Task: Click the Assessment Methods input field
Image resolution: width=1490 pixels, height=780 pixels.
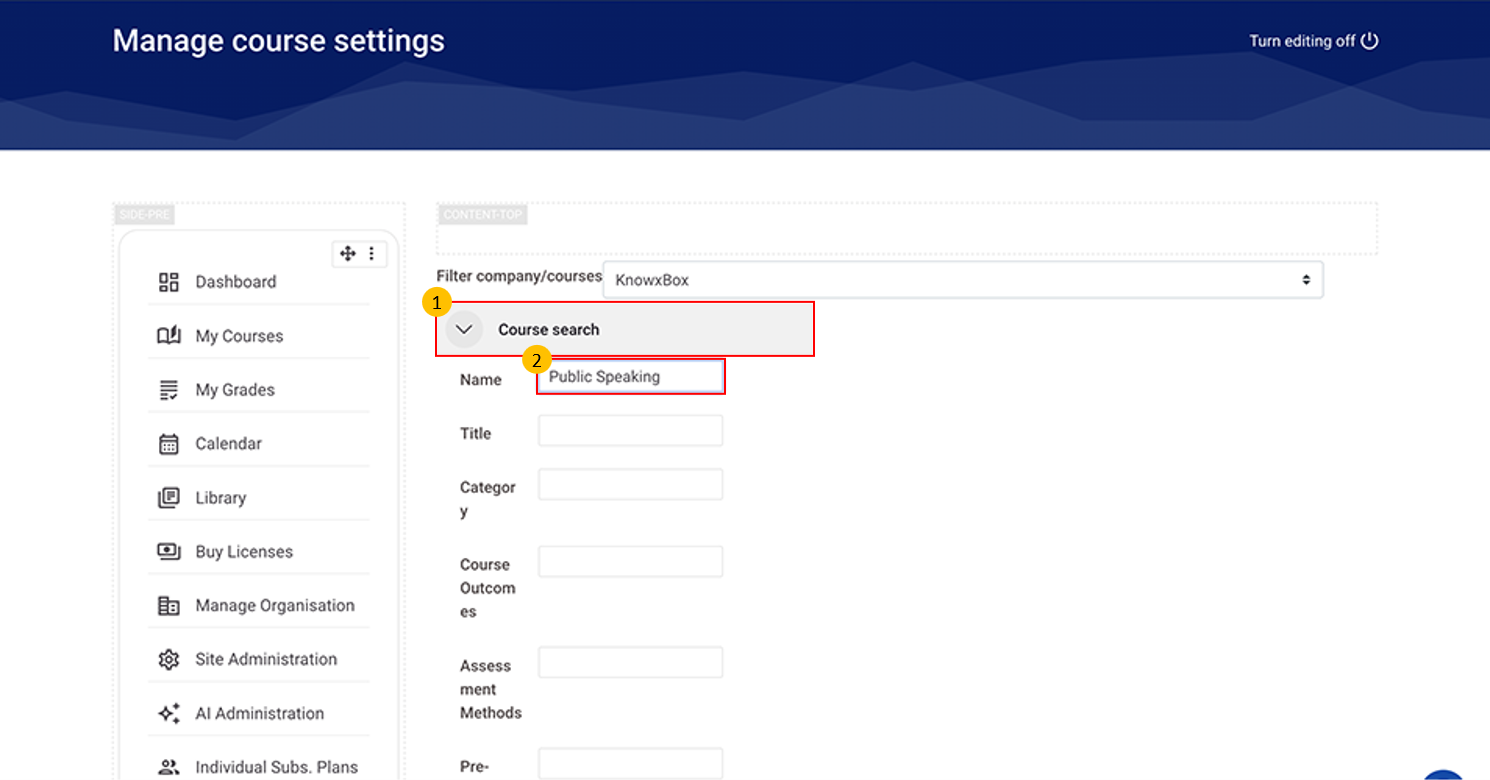Action: pos(630,662)
